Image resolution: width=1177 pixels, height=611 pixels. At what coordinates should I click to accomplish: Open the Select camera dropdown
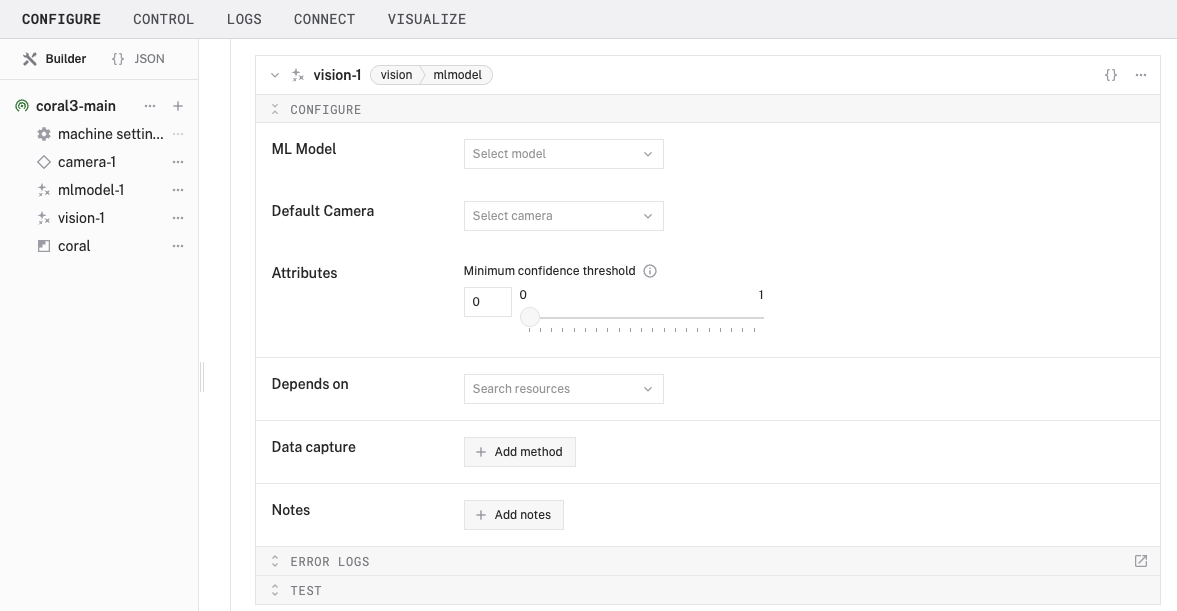coord(564,216)
